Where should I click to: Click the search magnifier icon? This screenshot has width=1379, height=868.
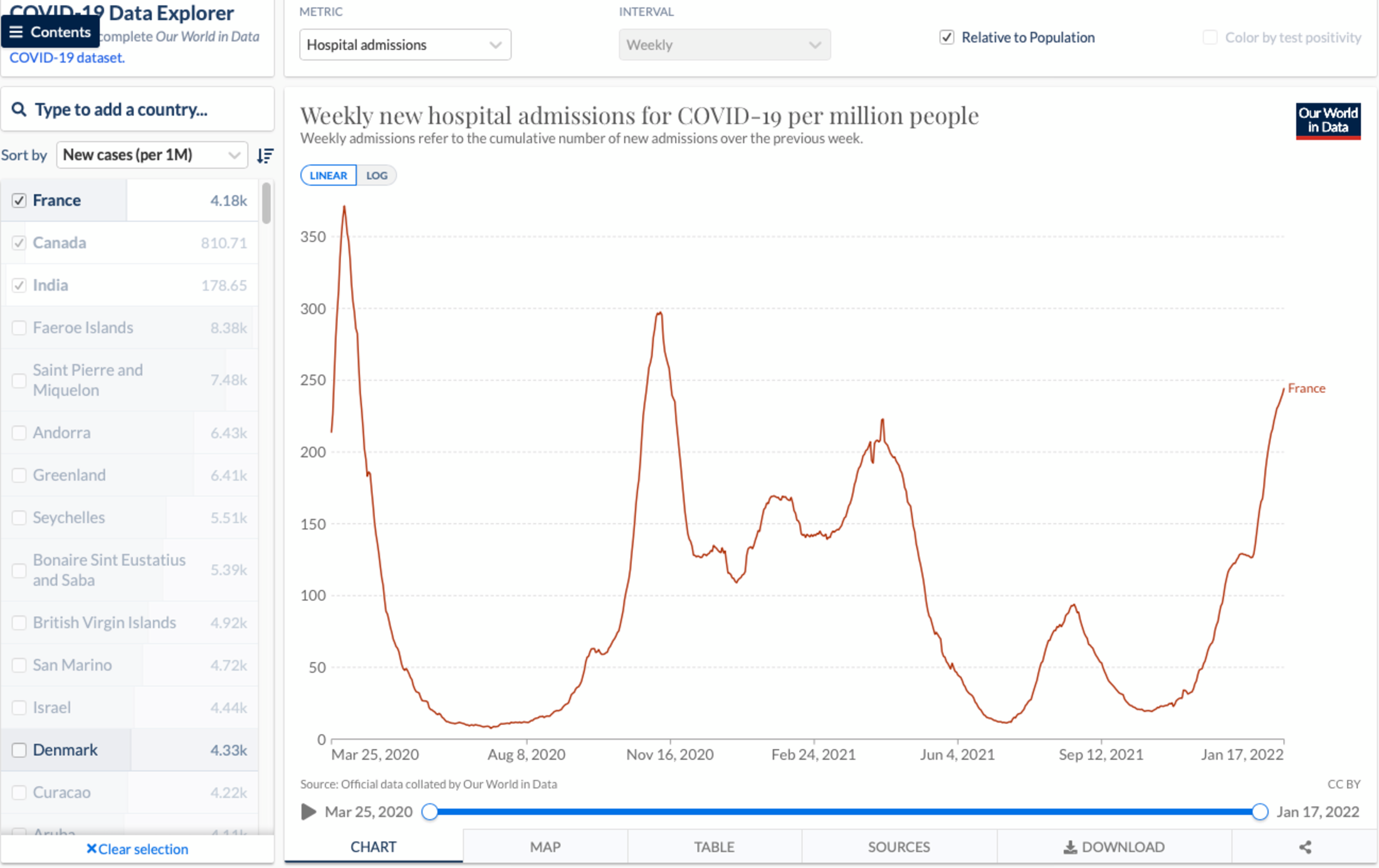click(19, 110)
